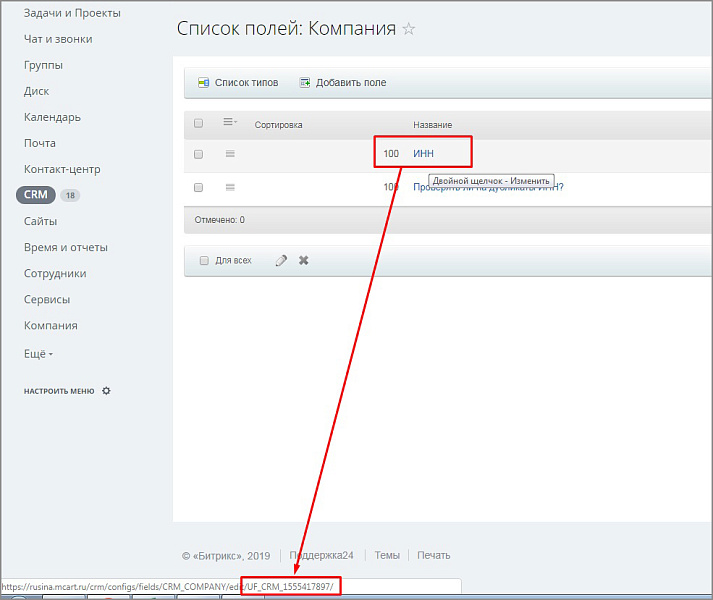Sort the table by the Сортировка column header
Image resolution: width=713 pixels, height=600 pixels.
tap(278, 125)
